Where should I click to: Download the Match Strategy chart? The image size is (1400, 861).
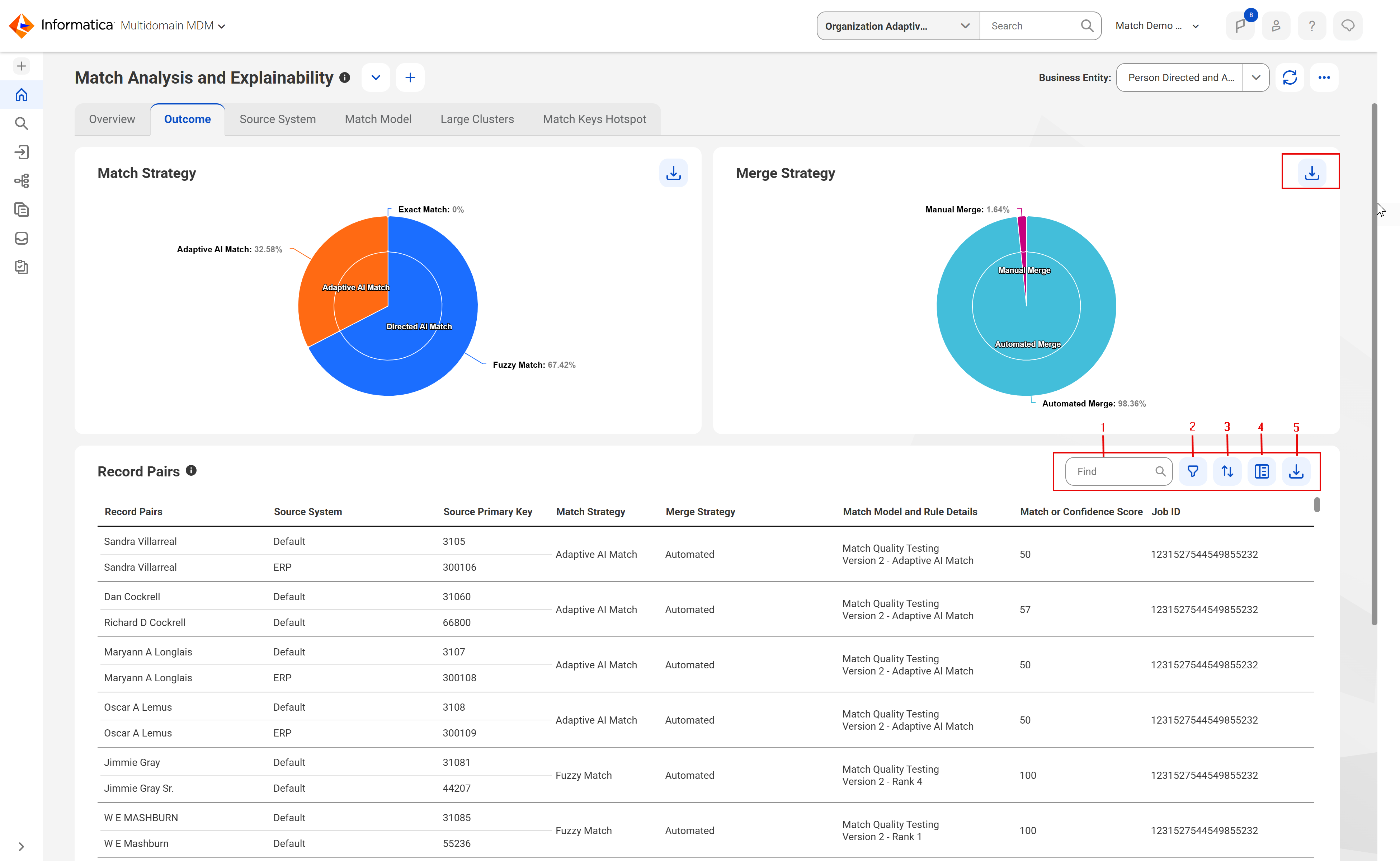pyautogui.click(x=674, y=173)
